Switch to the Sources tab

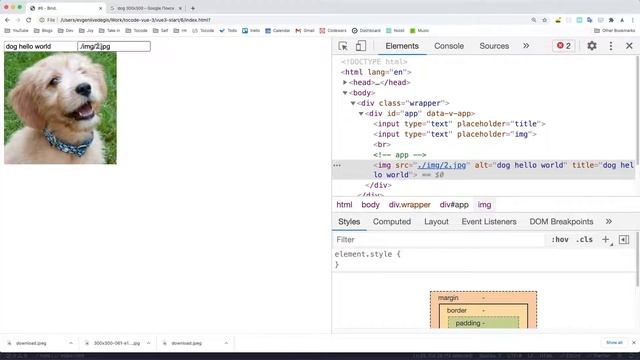(x=494, y=46)
